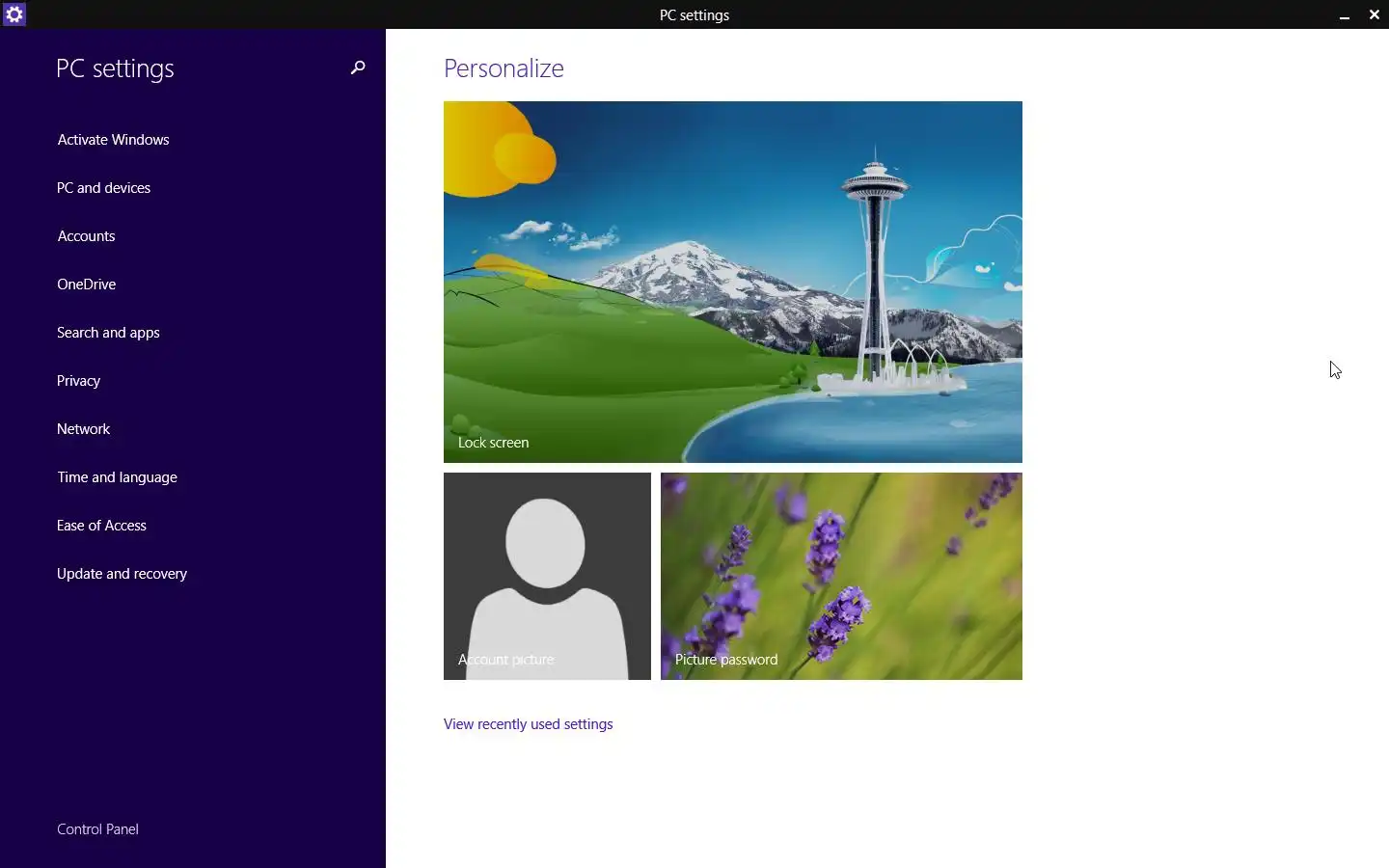Select Accounts in the sidebar

[x=86, y=236]
